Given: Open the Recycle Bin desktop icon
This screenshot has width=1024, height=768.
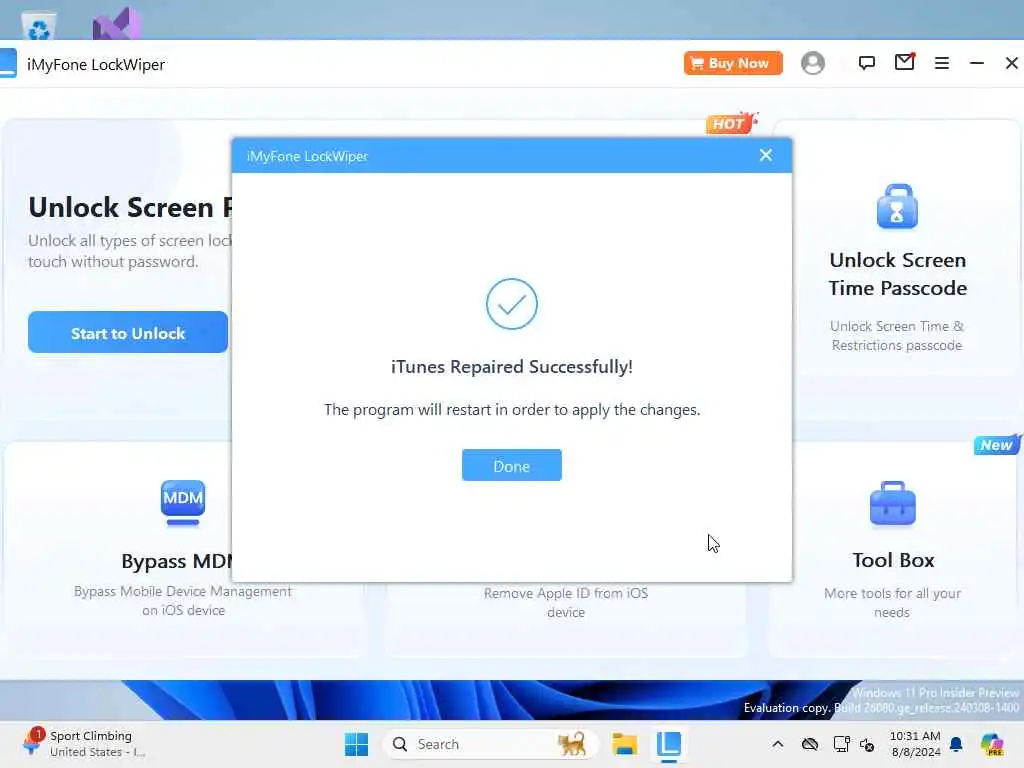Looking at the screenshot, I should [39, 26].
